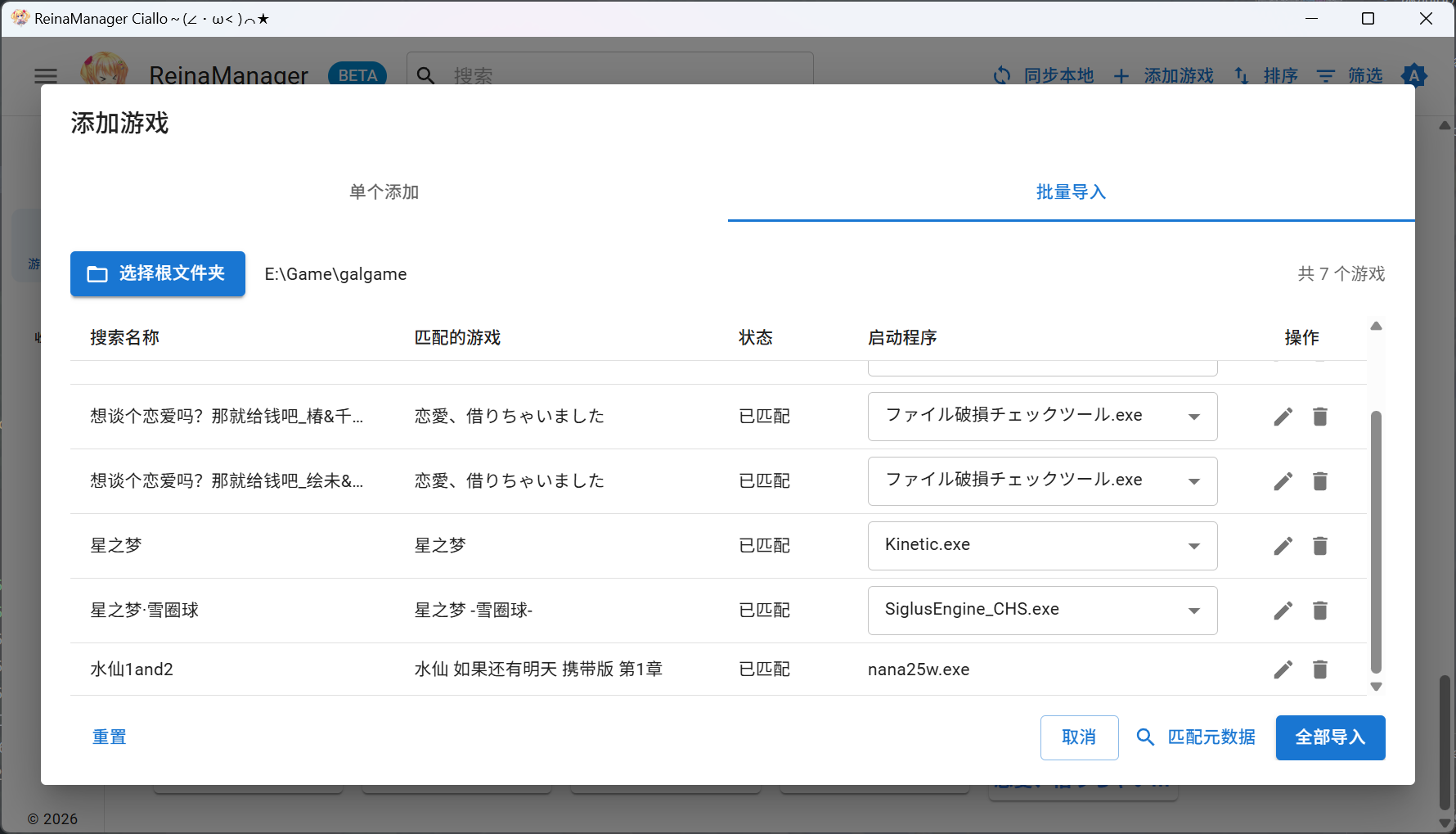Image resolution: width=1456 pixels, height=834 pixels.
Task: Click the table's vertical scrollbar thumb
Action: tap(1376, 540)
